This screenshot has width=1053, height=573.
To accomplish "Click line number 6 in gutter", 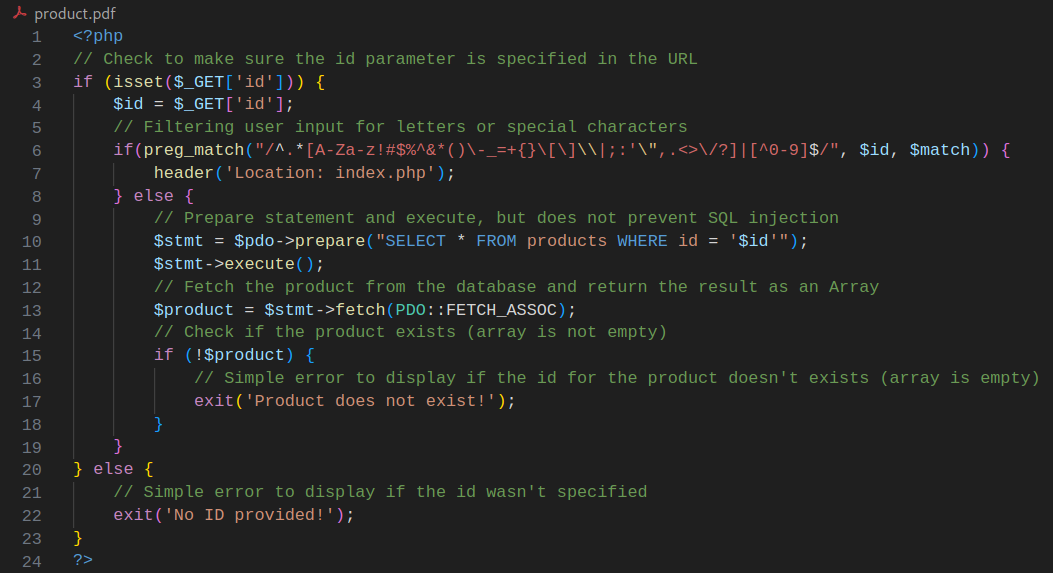I will 36,150.
